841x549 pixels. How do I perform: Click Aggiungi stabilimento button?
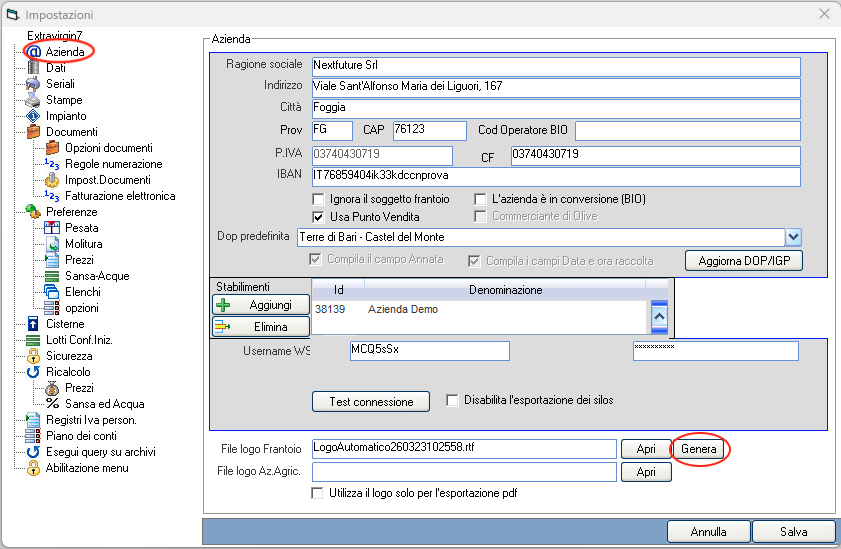[x=261, y=305]
